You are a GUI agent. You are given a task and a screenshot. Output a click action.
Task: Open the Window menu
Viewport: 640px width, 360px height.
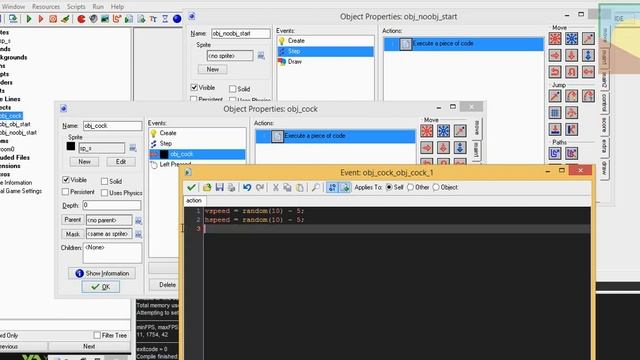[x=13, y=7]
